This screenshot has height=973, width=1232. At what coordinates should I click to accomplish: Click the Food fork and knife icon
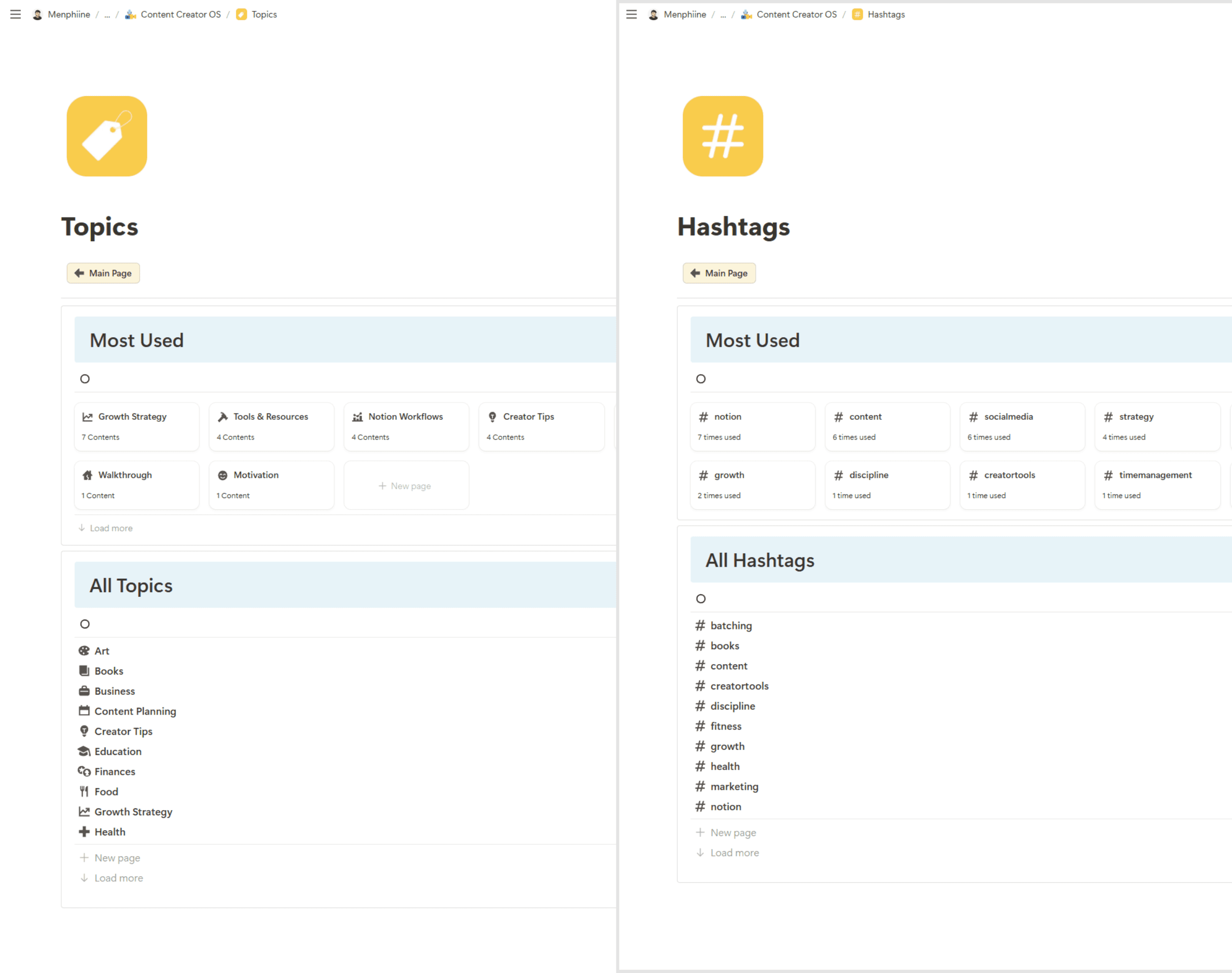(x=84, y=791)
